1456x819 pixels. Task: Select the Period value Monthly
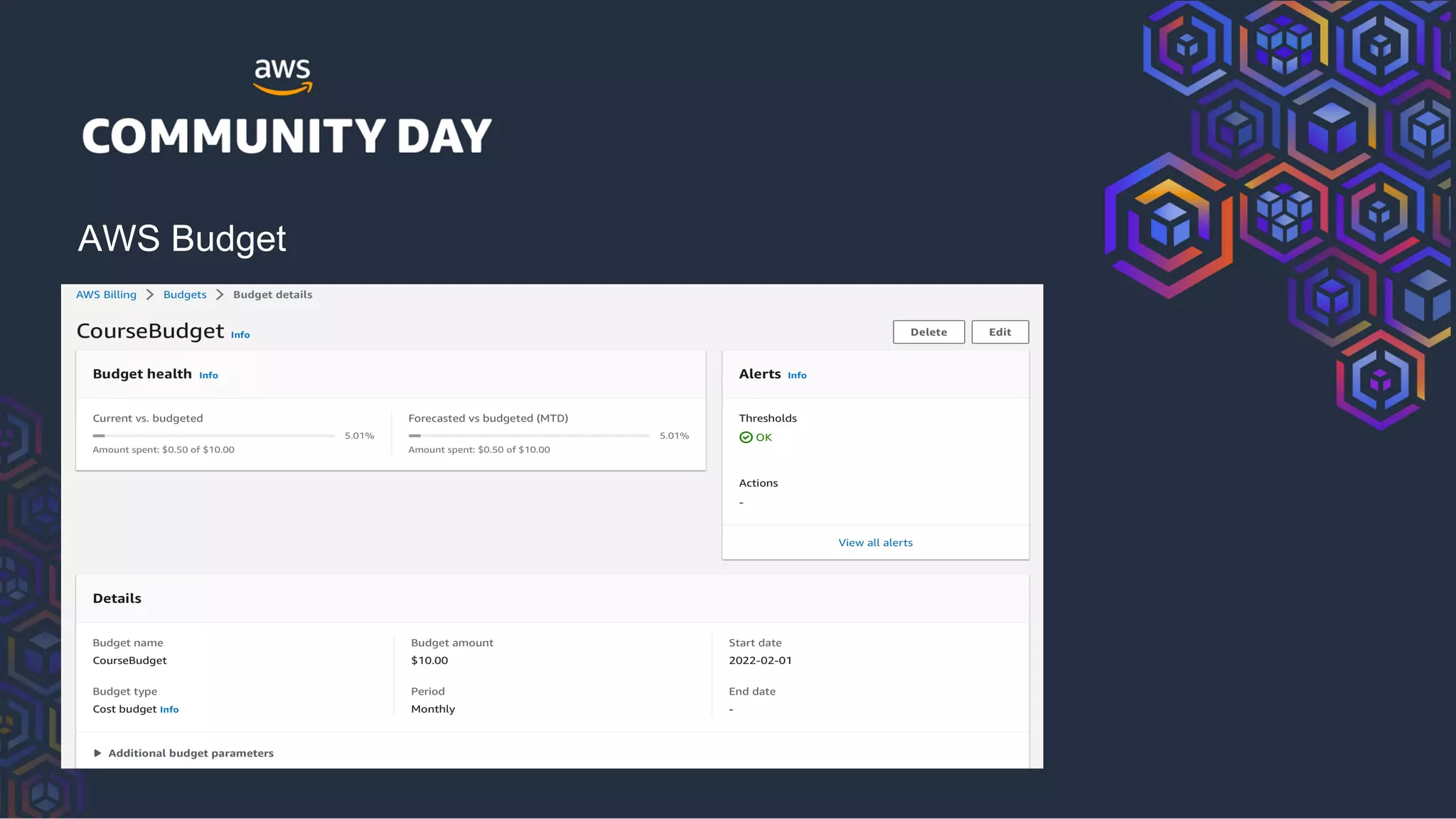coord(433,710)
